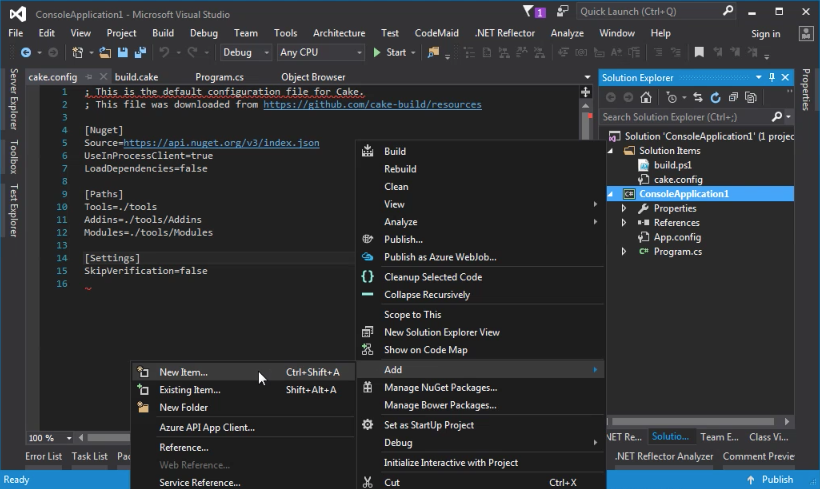Click the Save All toolbar icon
820x489 pixels.
(x=140, y=52)
